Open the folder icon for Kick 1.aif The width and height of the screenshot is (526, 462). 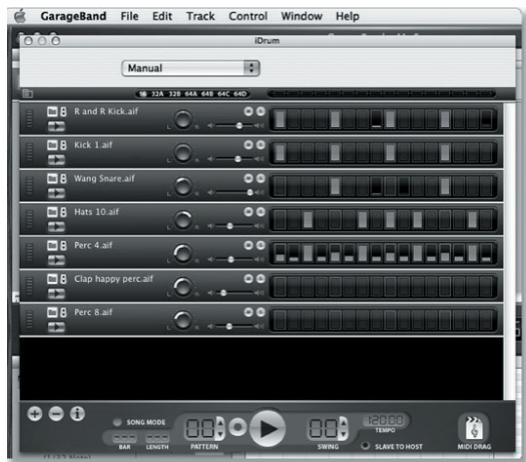[x=52, y=145]
